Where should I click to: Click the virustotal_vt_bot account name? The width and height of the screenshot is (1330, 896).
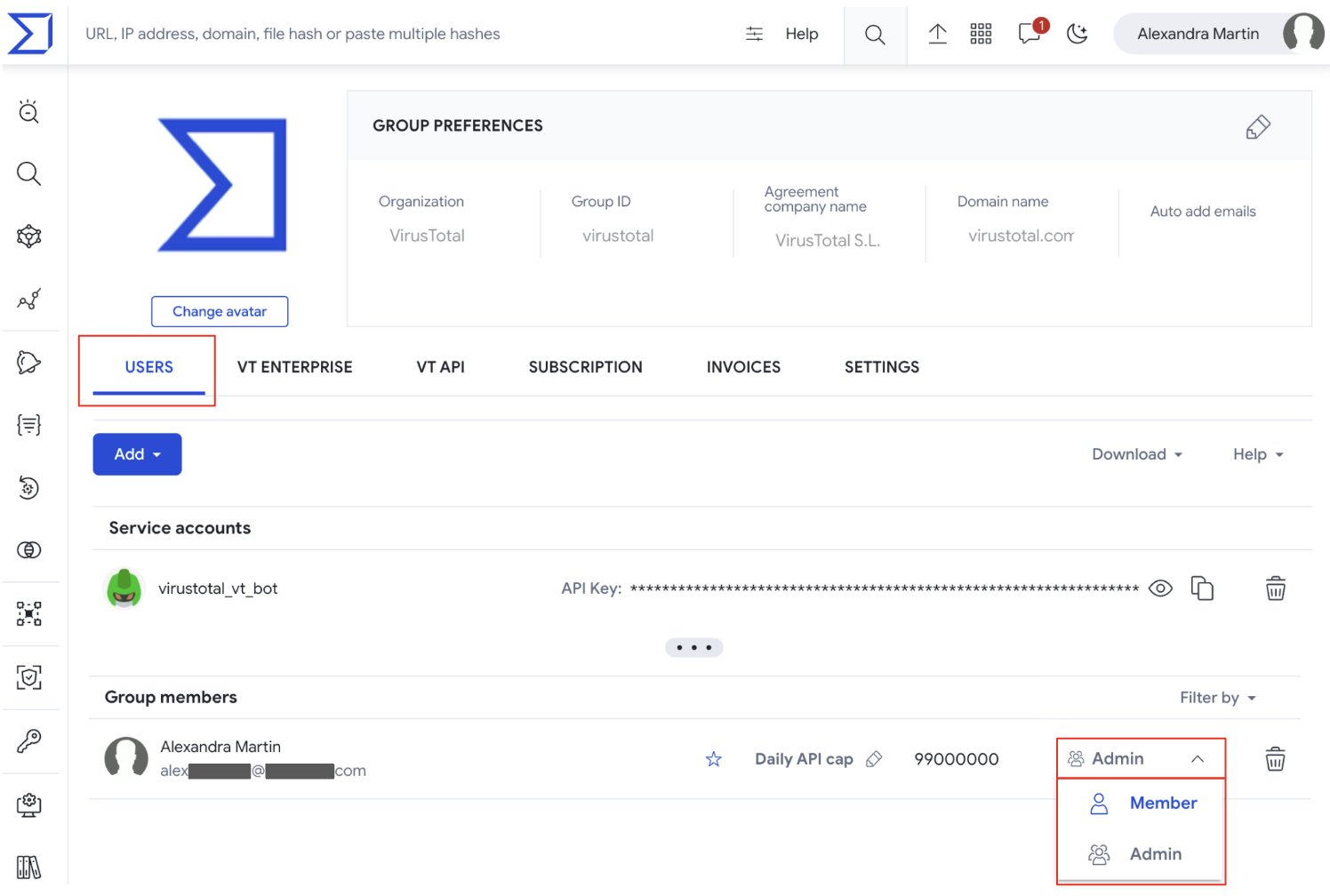tap(218, 588)
